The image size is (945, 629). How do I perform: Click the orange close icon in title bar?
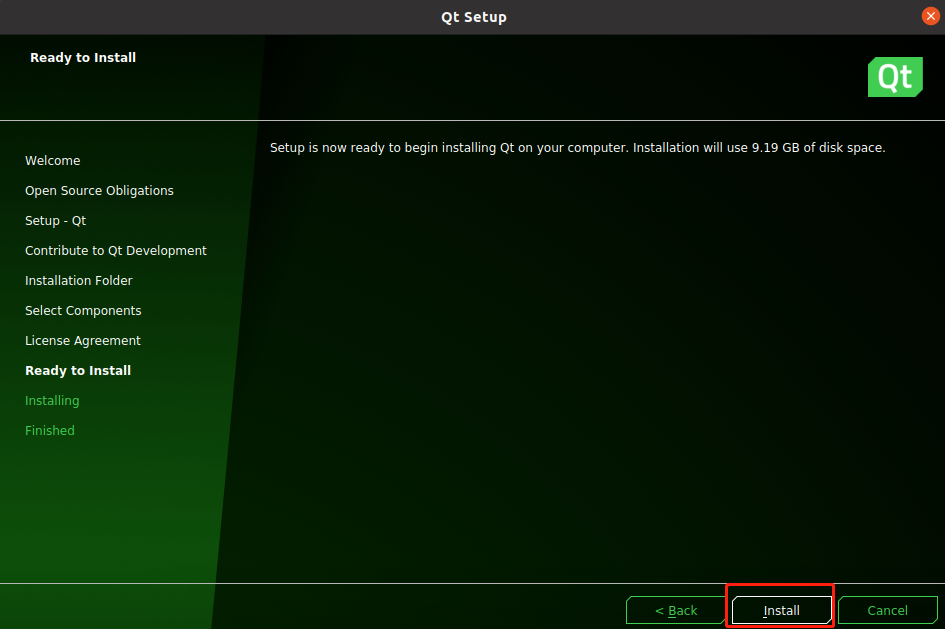[931, 16]
